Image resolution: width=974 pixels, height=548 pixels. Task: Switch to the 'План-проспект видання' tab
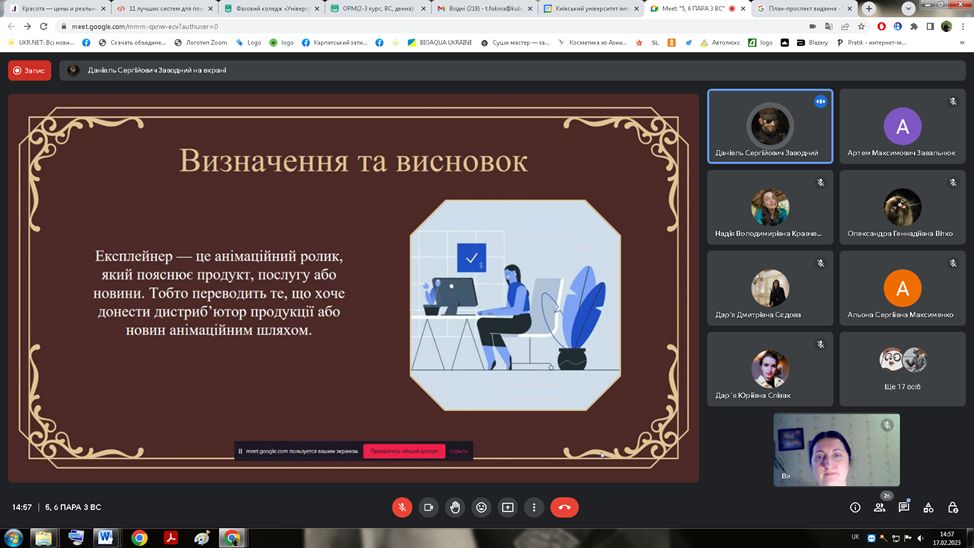[x=802, y=8]
